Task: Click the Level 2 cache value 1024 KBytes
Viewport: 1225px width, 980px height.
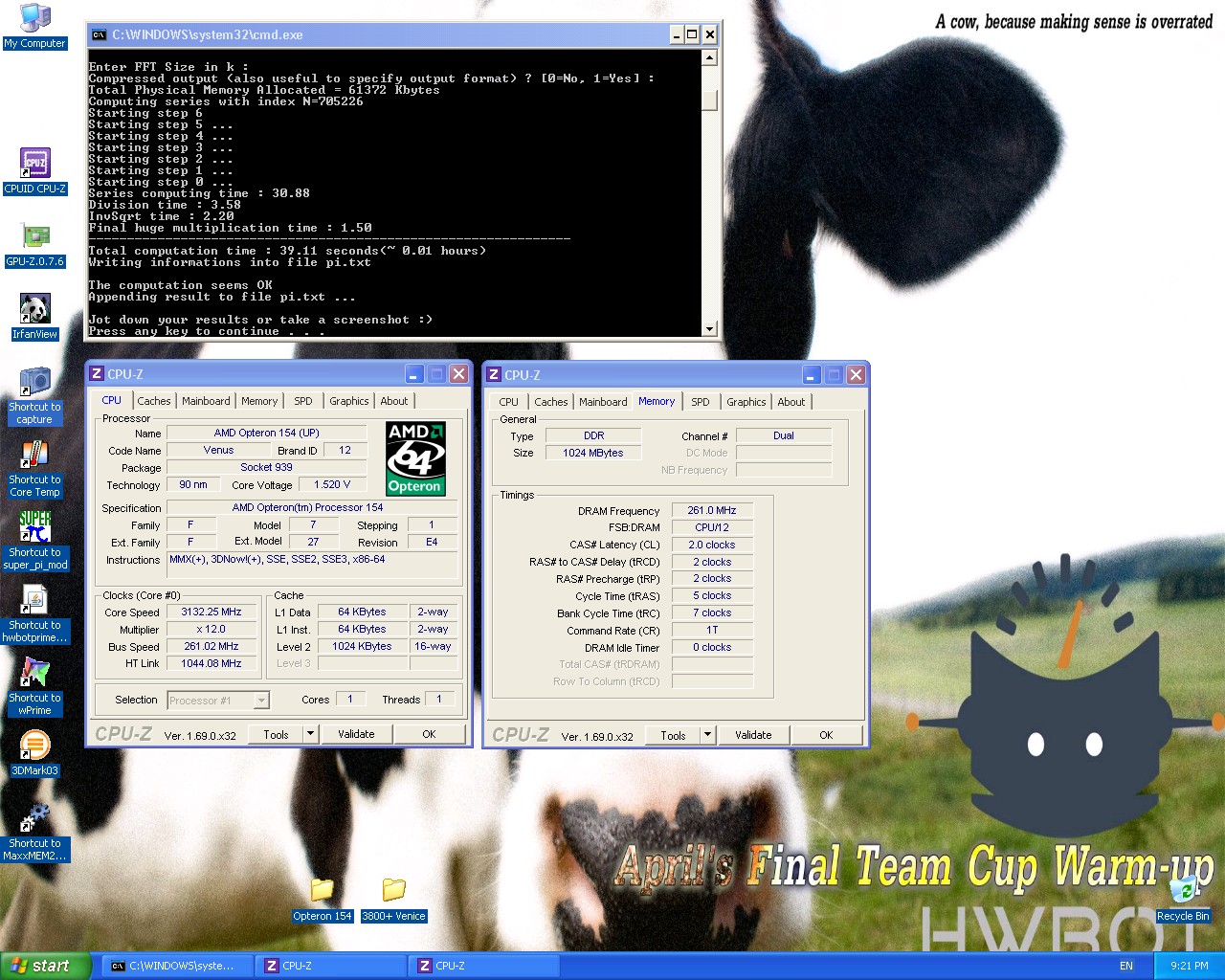Action: click(x=362, y=647)
